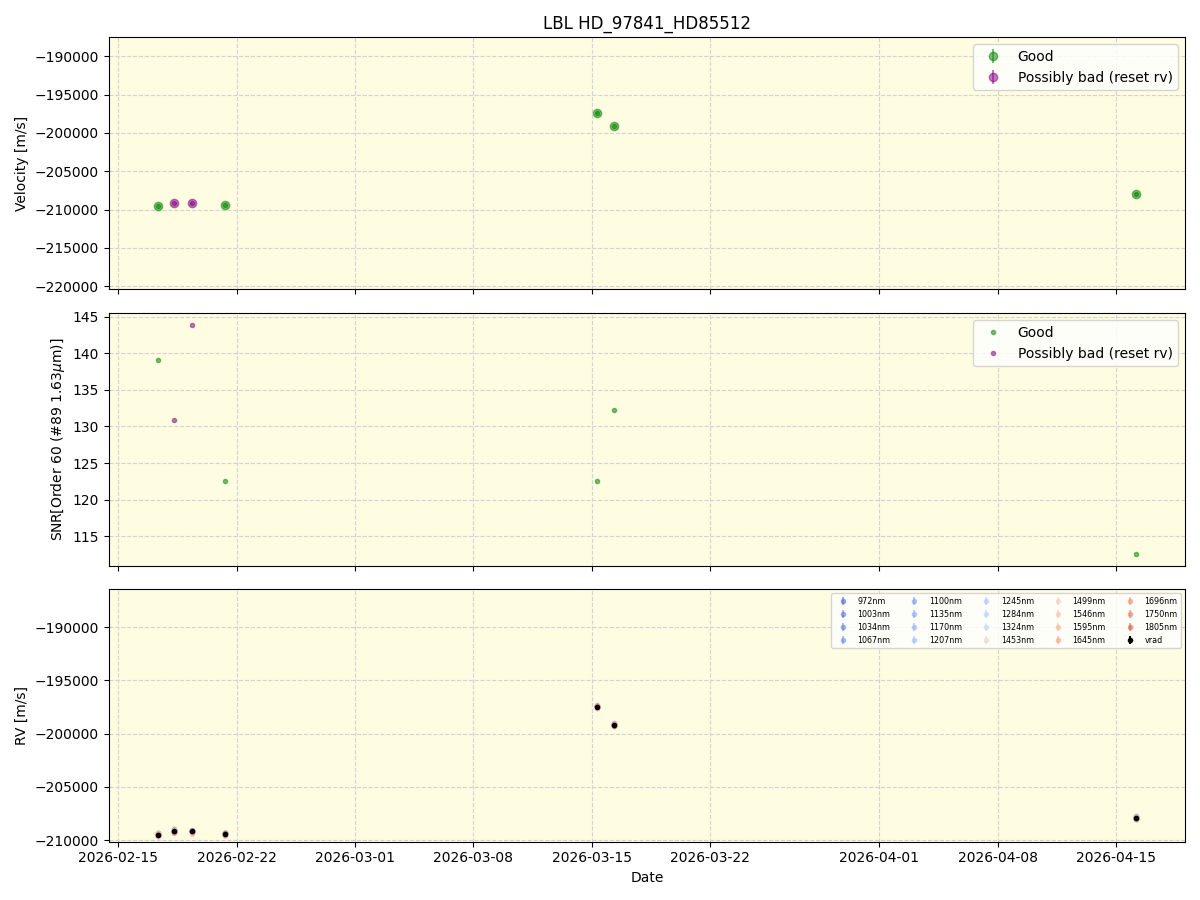Click the 2026-03-08 date tick label
This screenshot has height=900, width=1200.
(x=473, y=857)
